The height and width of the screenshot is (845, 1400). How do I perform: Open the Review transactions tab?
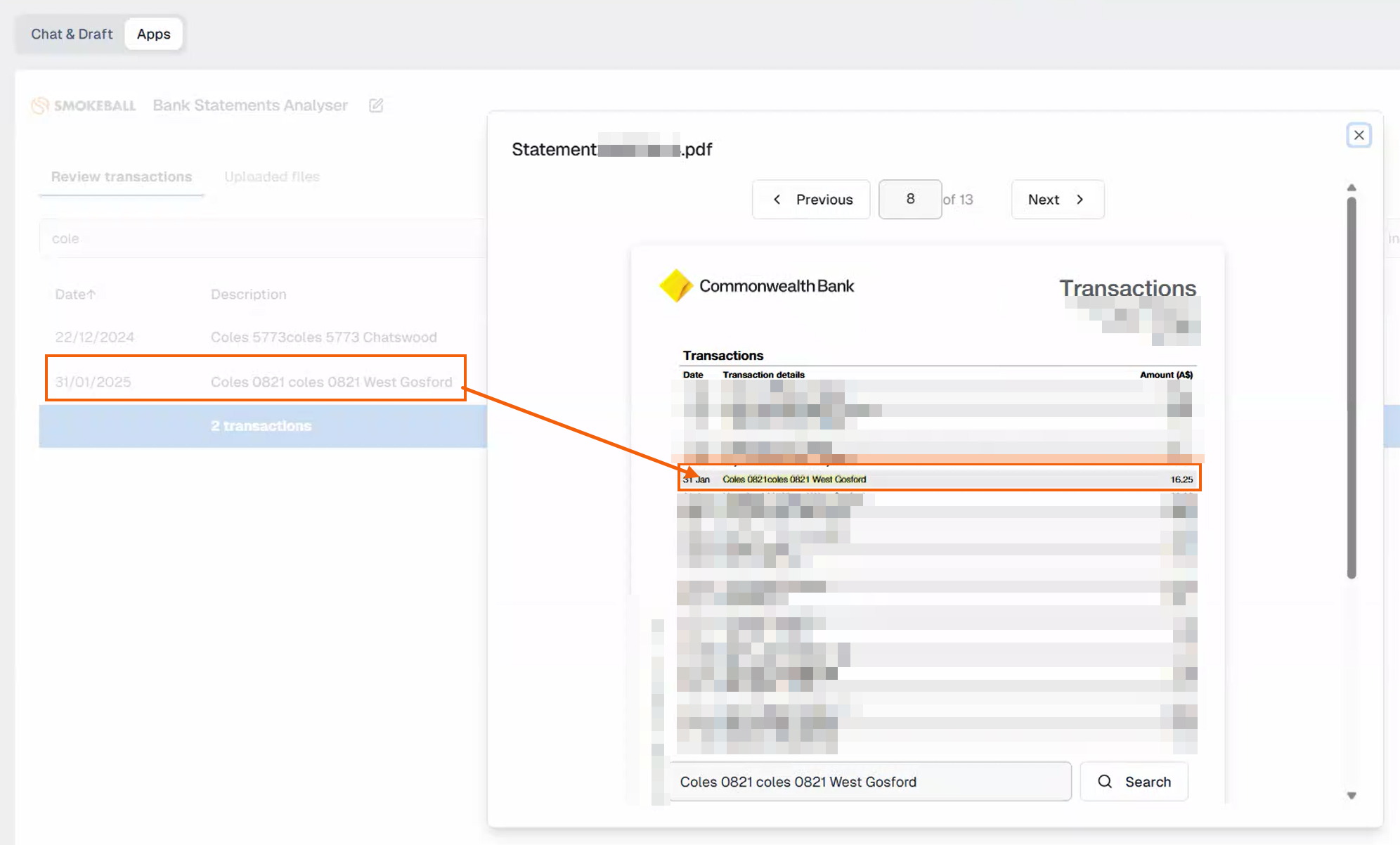coord(122,176)
